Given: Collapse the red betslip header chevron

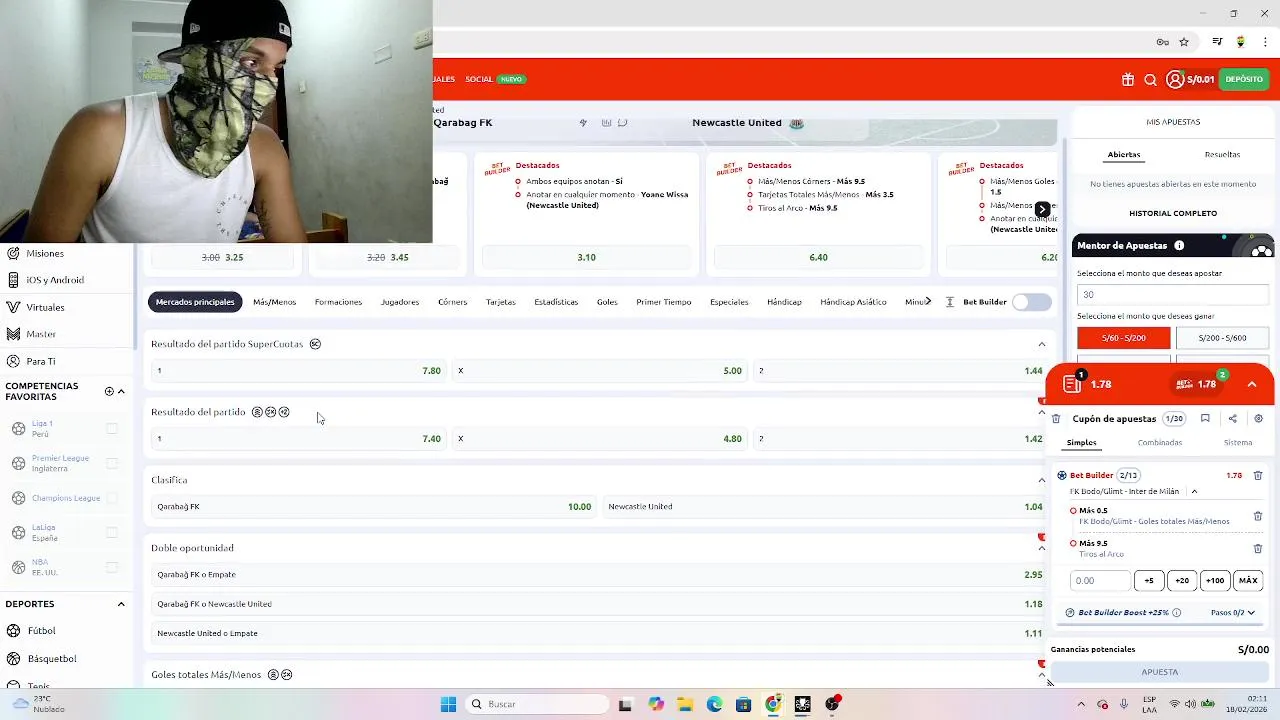Looking at the screenshot, I should coord(1251,384).
